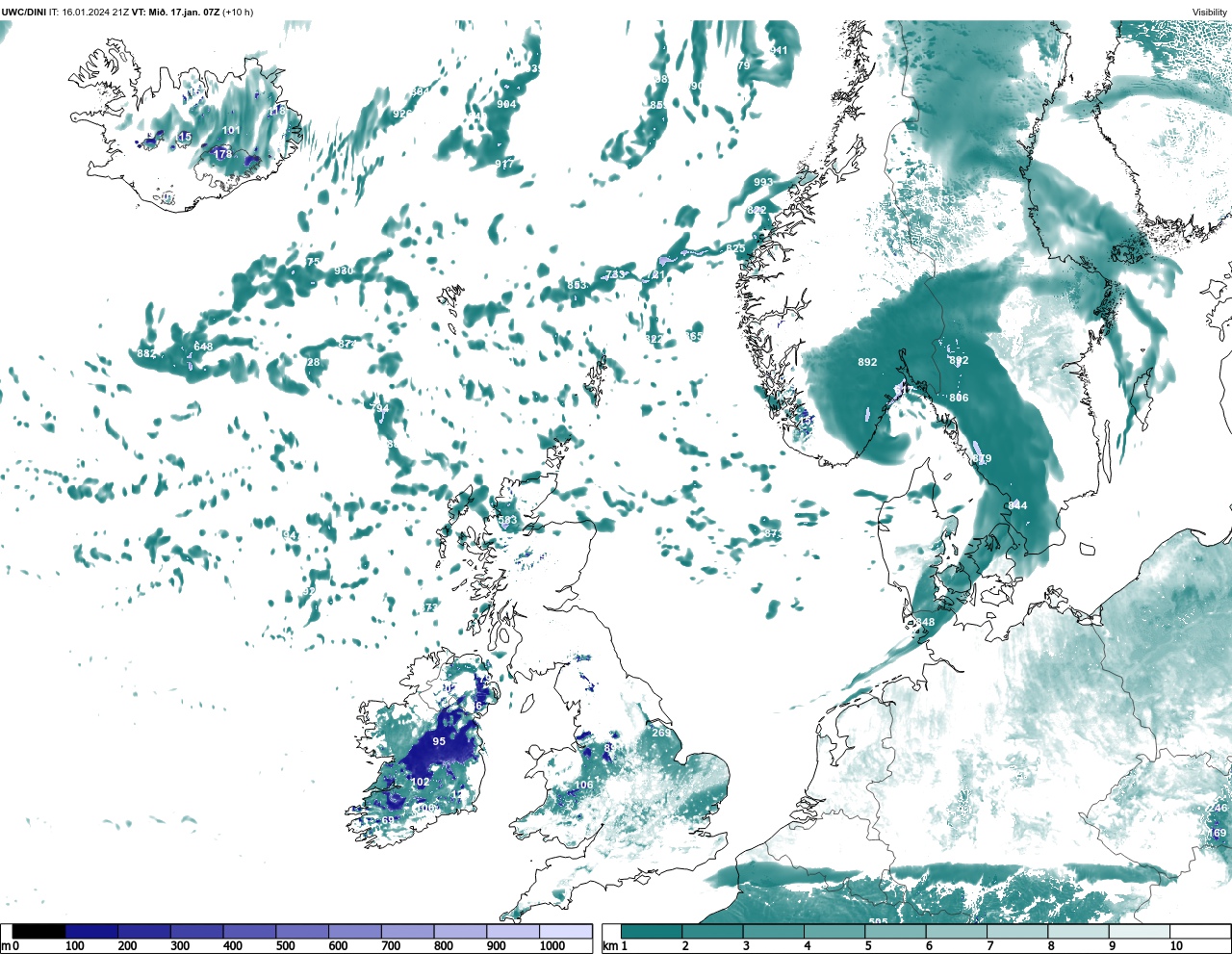Click the '882' value at map's west
This screenshot has height=954, width=1232.
pyautogui.click(x=146, y=354)
